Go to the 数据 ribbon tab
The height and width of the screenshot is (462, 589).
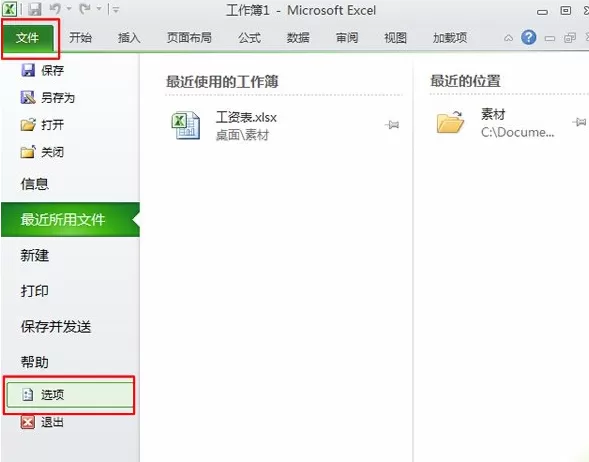click(x=298, y=38)
